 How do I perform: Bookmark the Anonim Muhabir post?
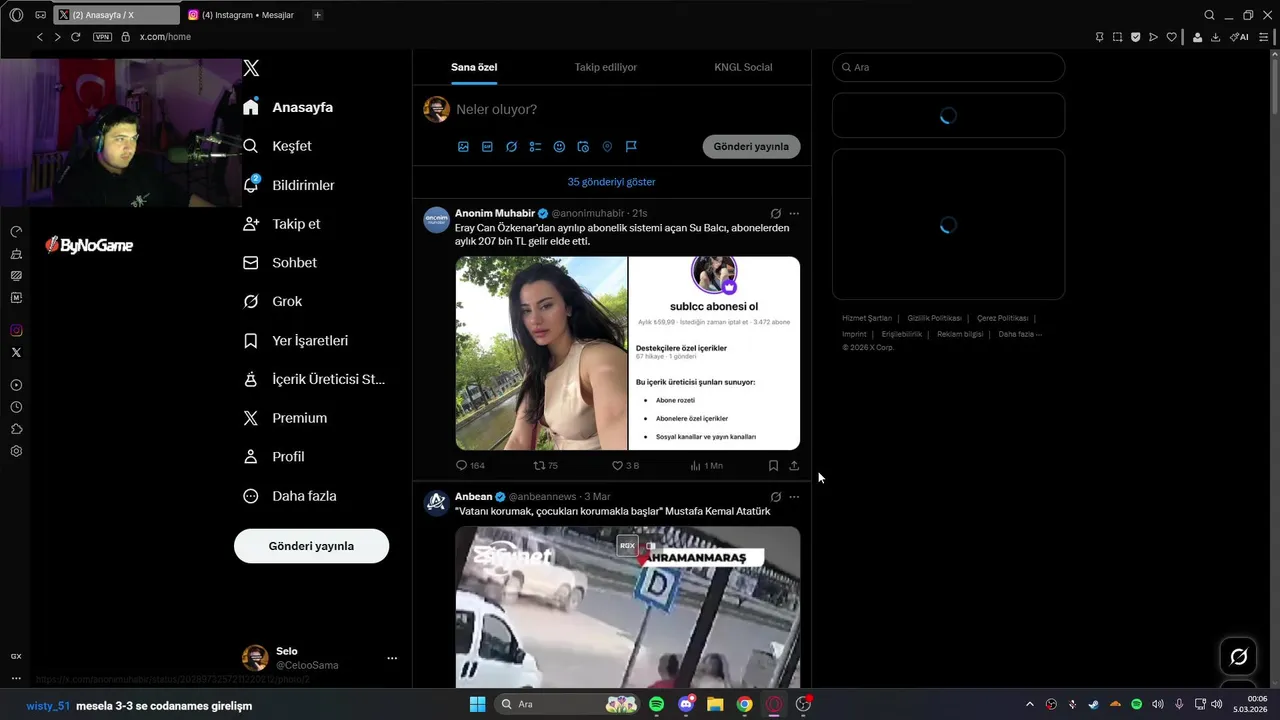[x=773, y=466]
